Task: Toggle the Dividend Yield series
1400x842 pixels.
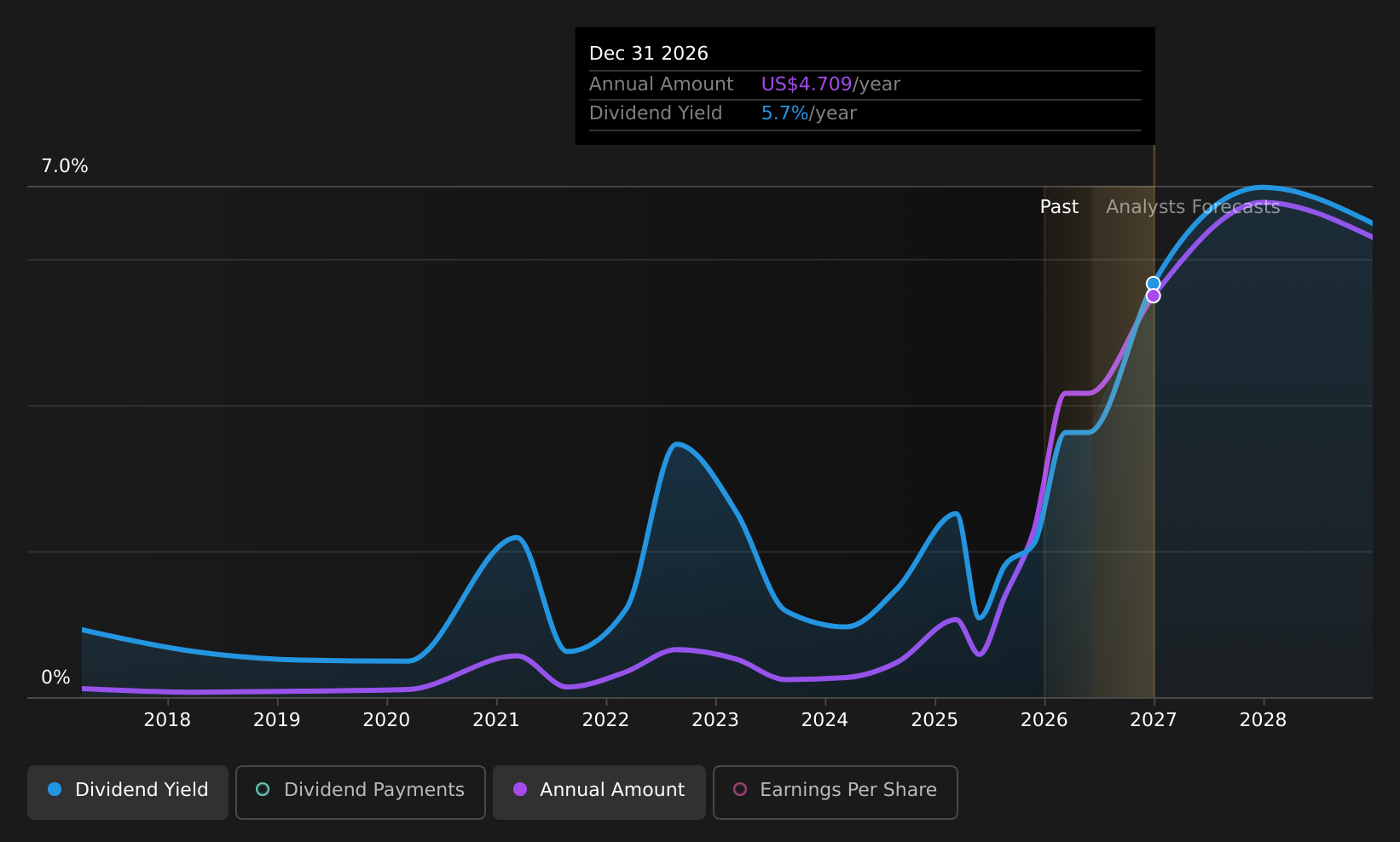Action: [x=128, y=793]
